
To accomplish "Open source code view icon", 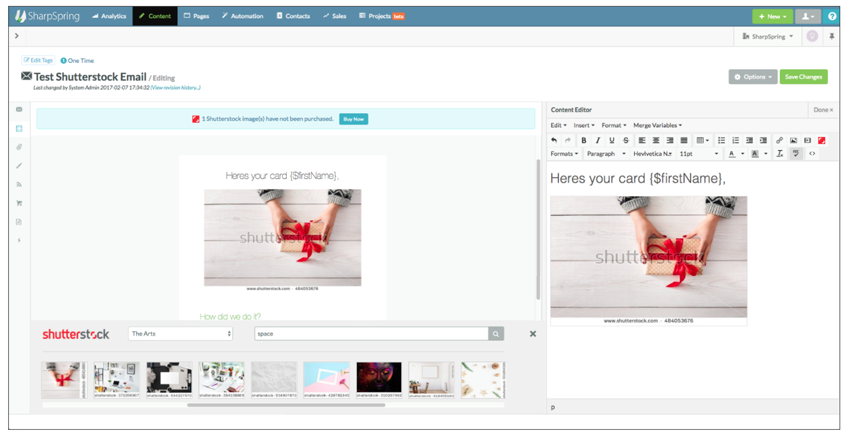I will tap(811, 154).
